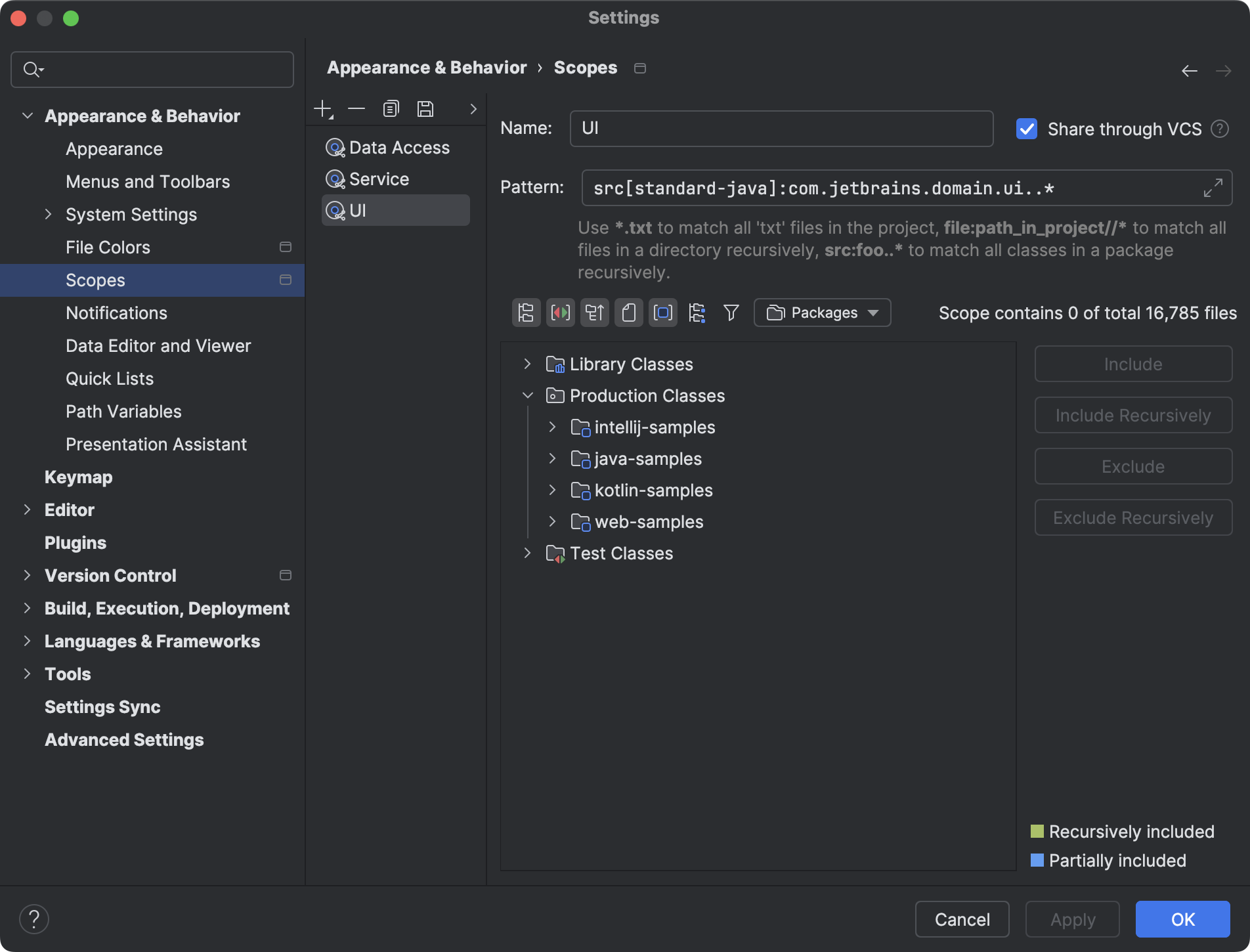Expand the Test Classes node

point(527,553)
